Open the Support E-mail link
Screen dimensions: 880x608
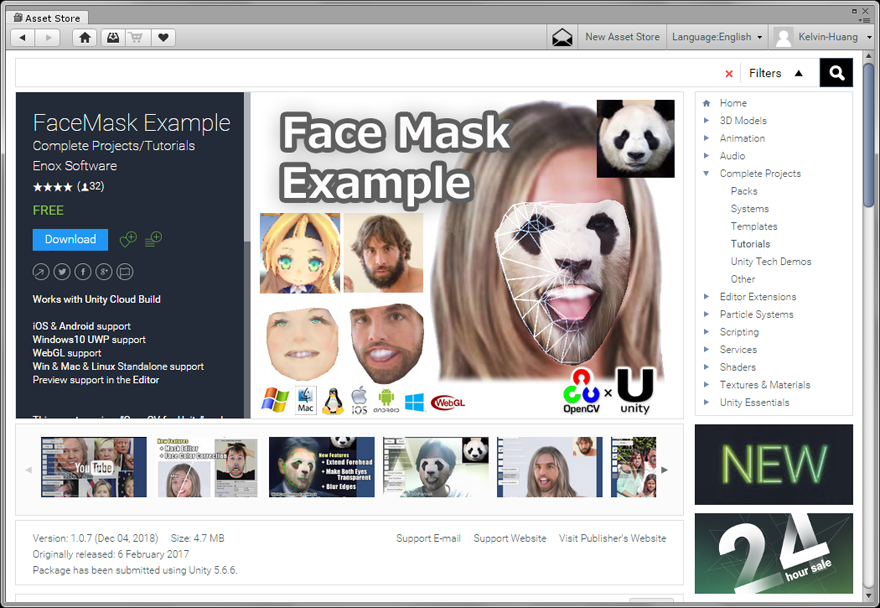pos(428,538)
